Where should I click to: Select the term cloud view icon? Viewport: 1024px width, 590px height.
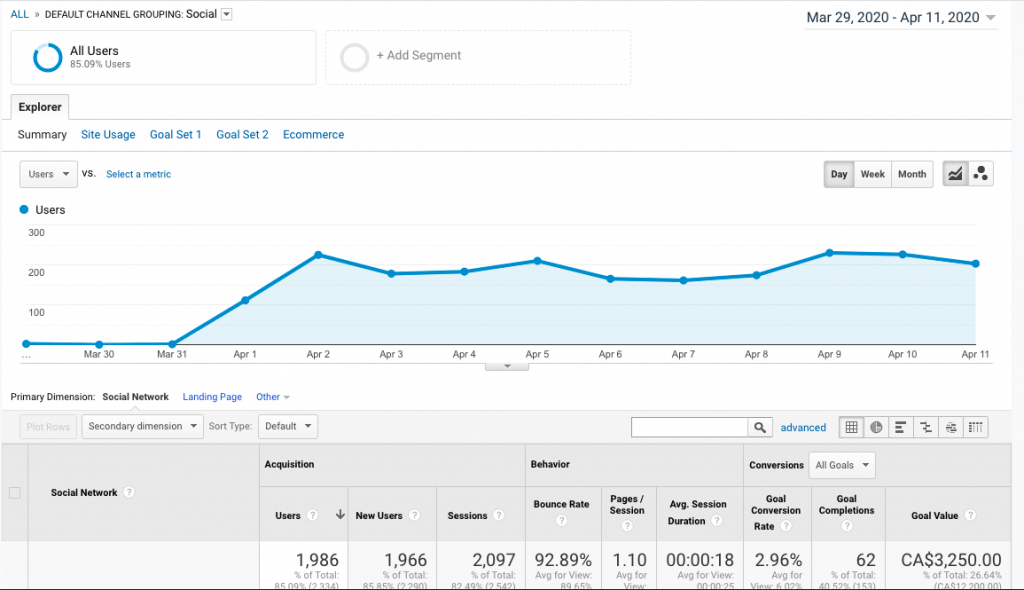pyautogui.click(x=951, y=427)
